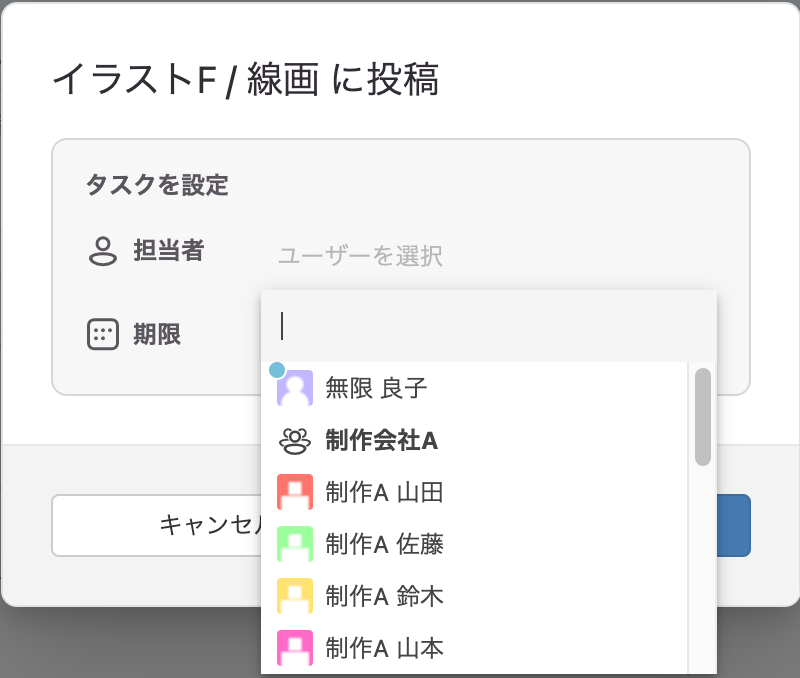Click the 担当者 person icon

click(x=103, y=251)
